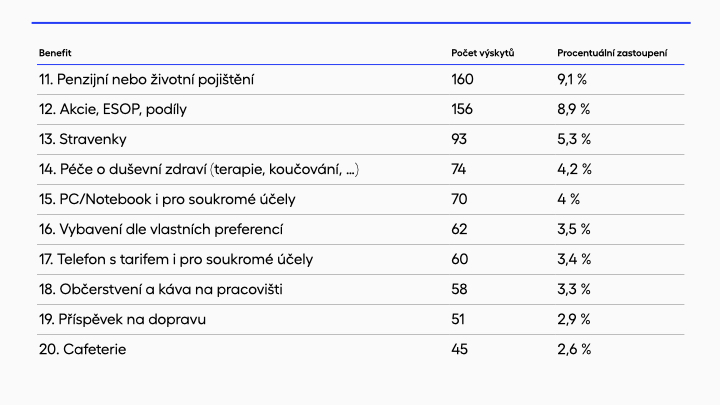Click the 8,9 % percentage cell
Viewport: 720px width, 405px height.
(x=573, y=109)
